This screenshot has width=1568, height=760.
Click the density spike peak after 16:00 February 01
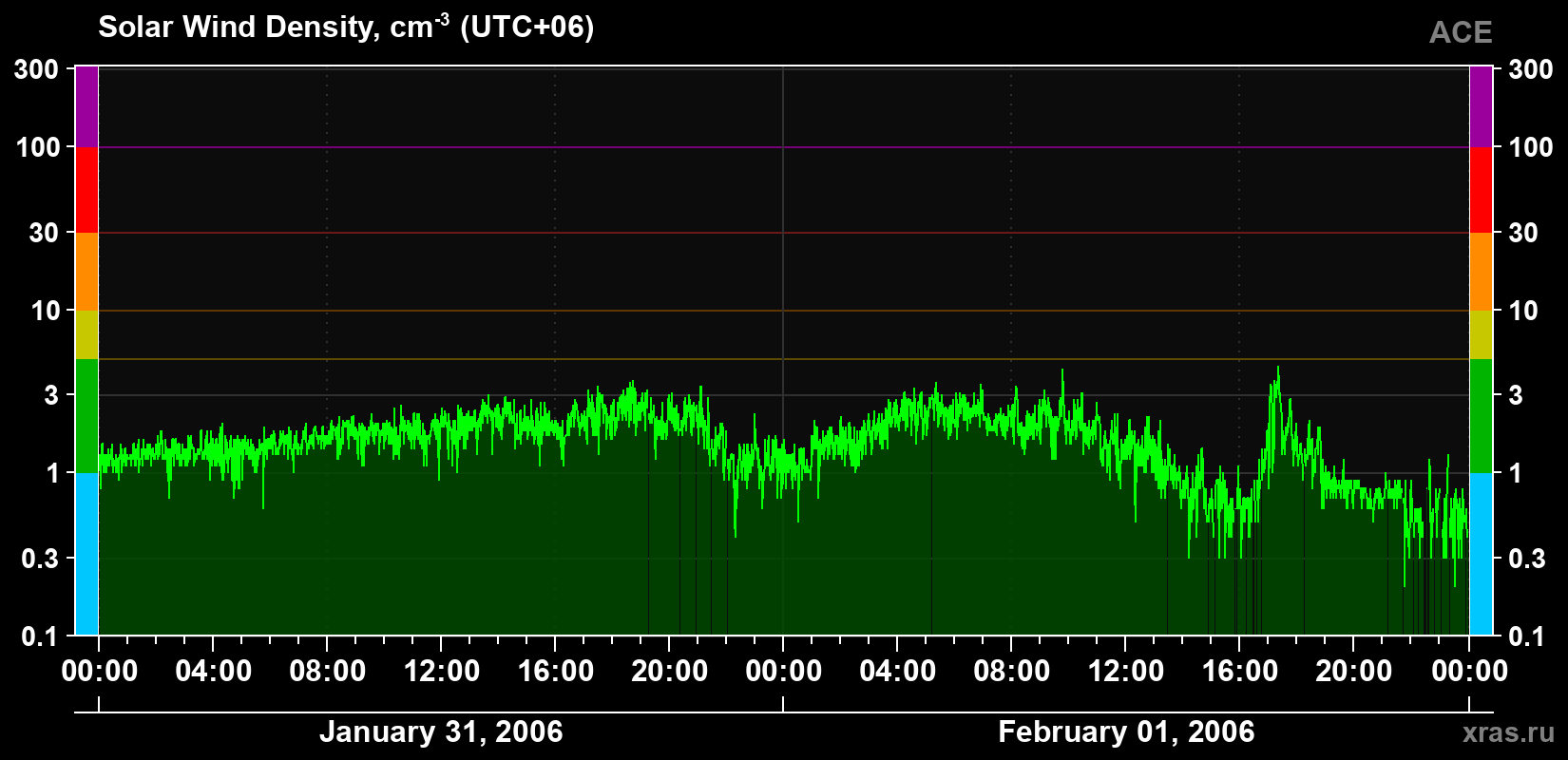tap(1277, 369)
